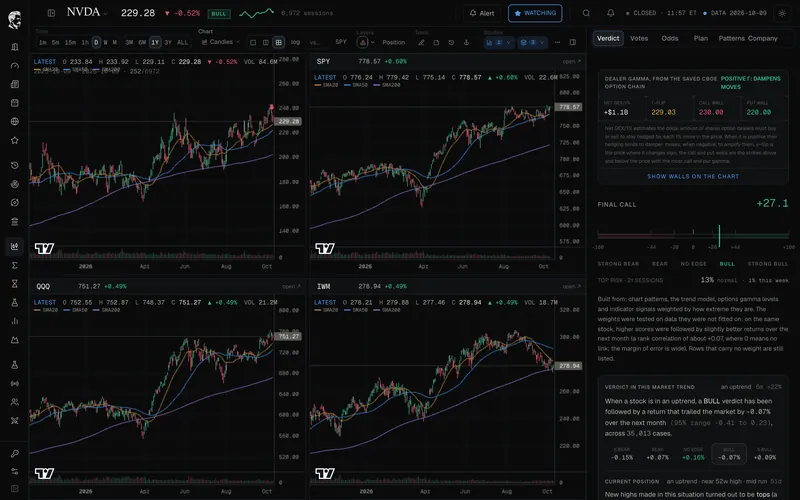Open the globe markets icon in the sidebar

coord(15,121)
